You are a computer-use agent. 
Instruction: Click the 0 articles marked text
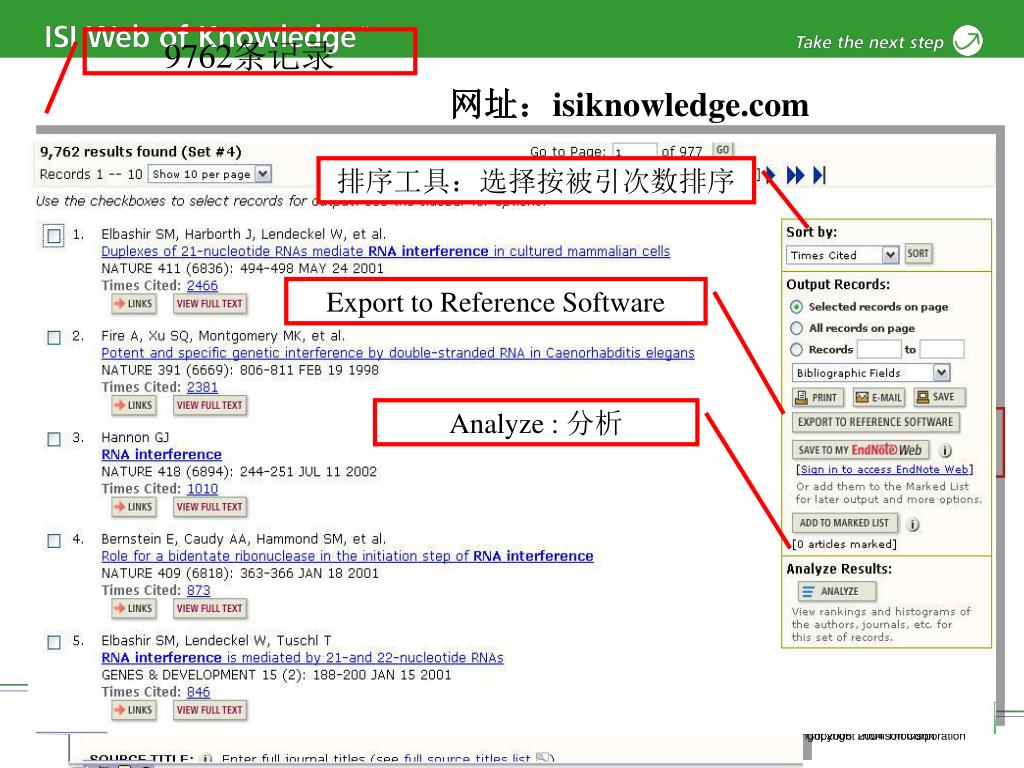(x=844, y=544)
